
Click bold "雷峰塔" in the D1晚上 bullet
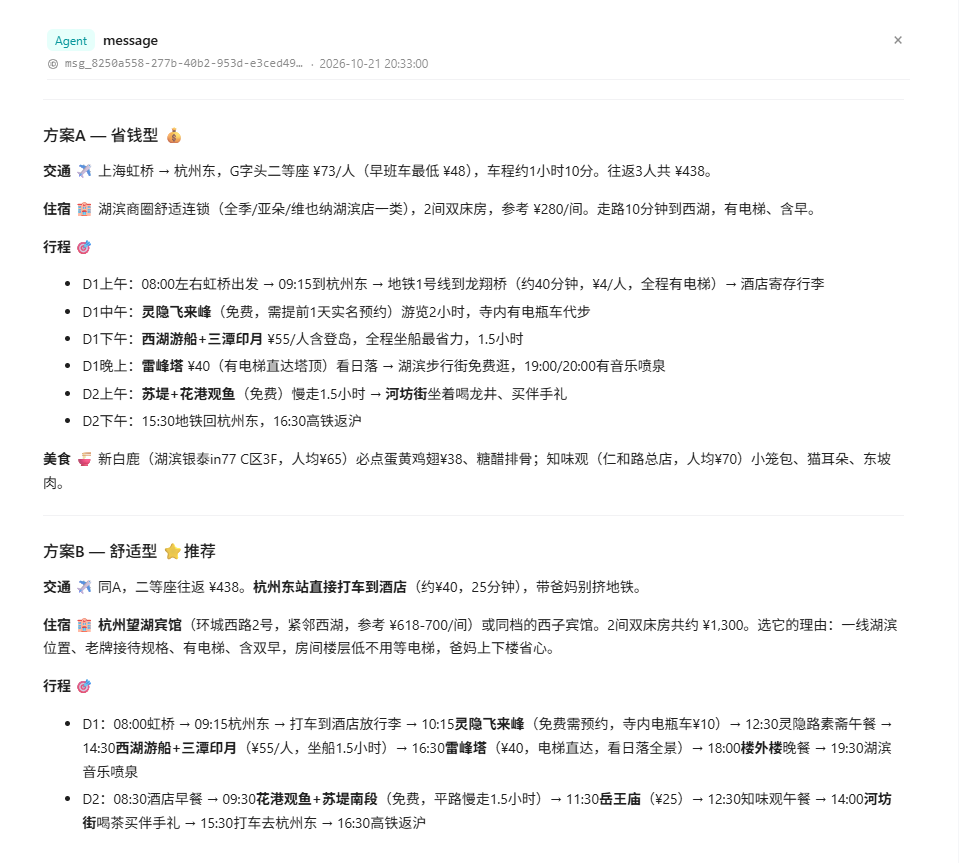pyautogui.click(x=163, y=366)
